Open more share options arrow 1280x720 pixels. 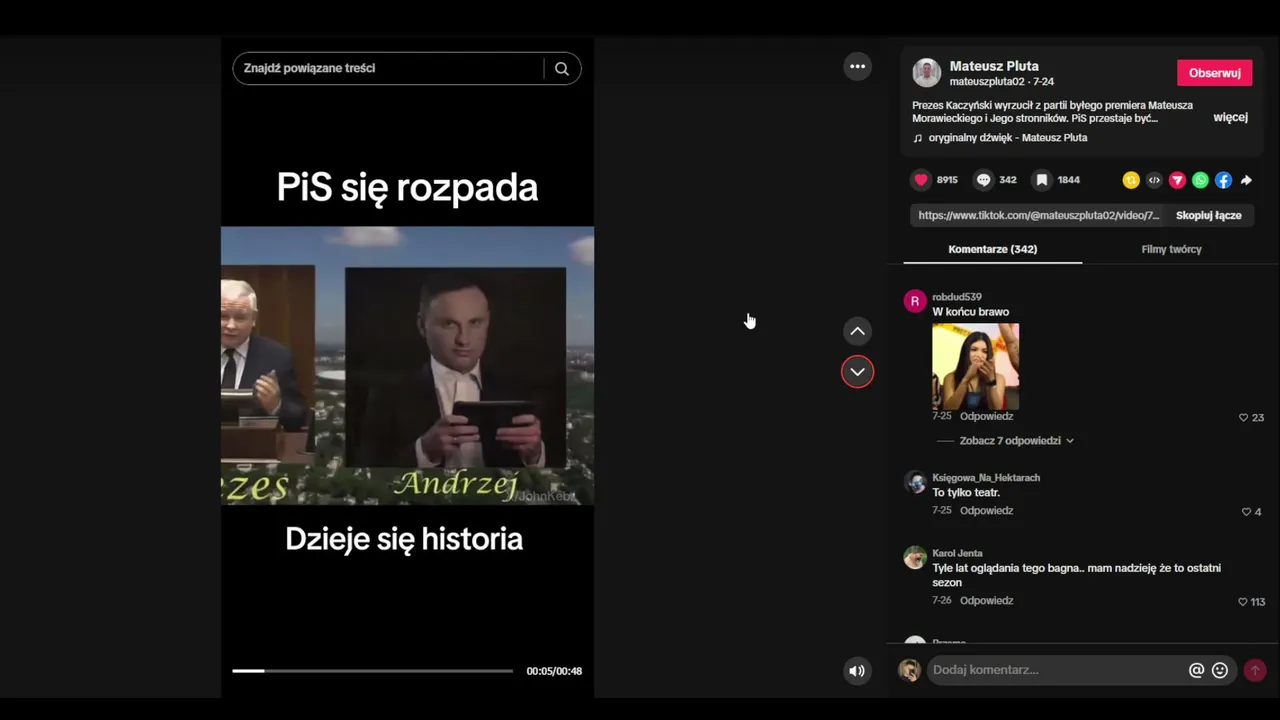[1246, 180]
